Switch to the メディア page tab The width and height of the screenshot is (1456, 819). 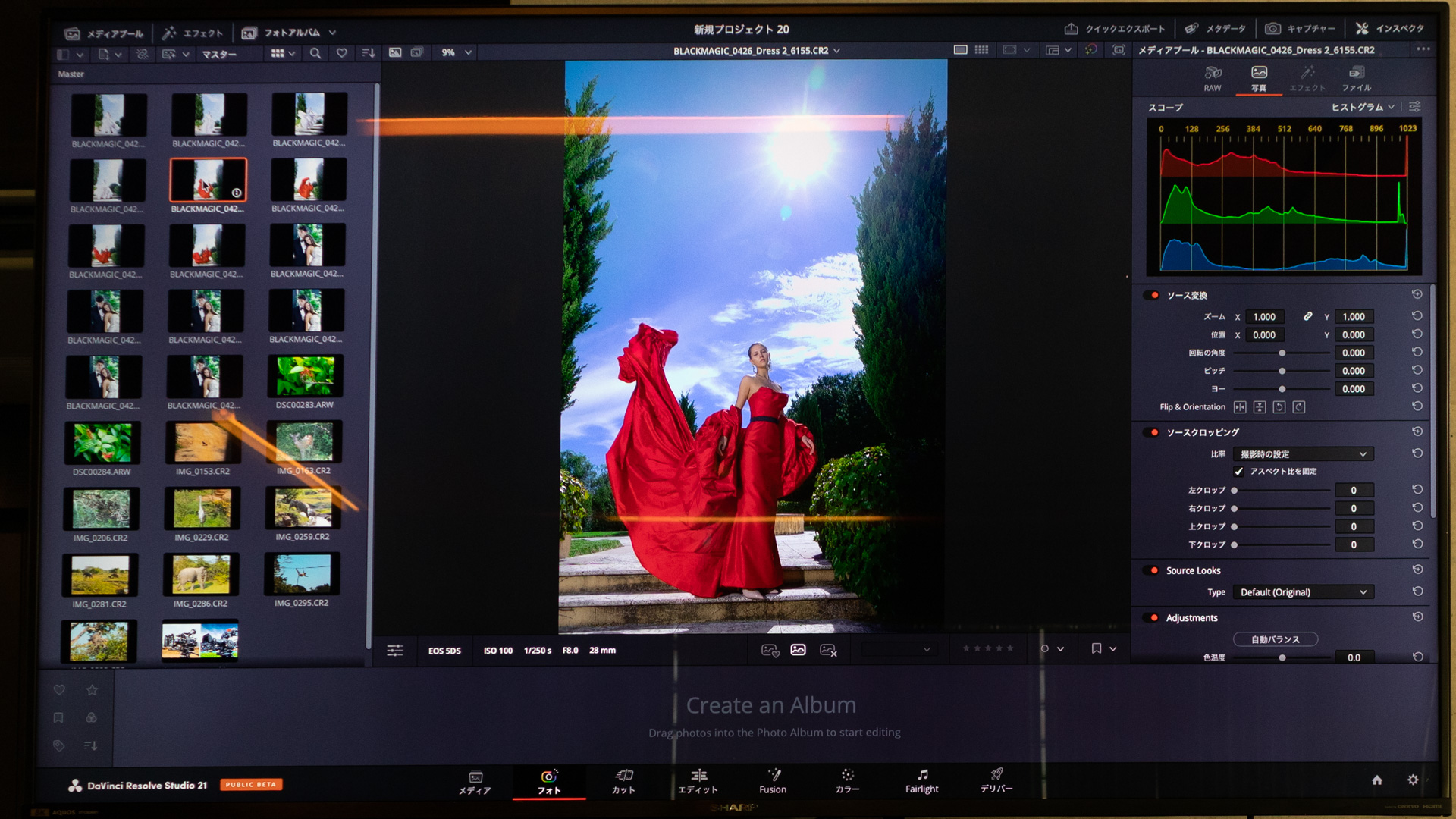pyautogui.click(x=475, y=782)
